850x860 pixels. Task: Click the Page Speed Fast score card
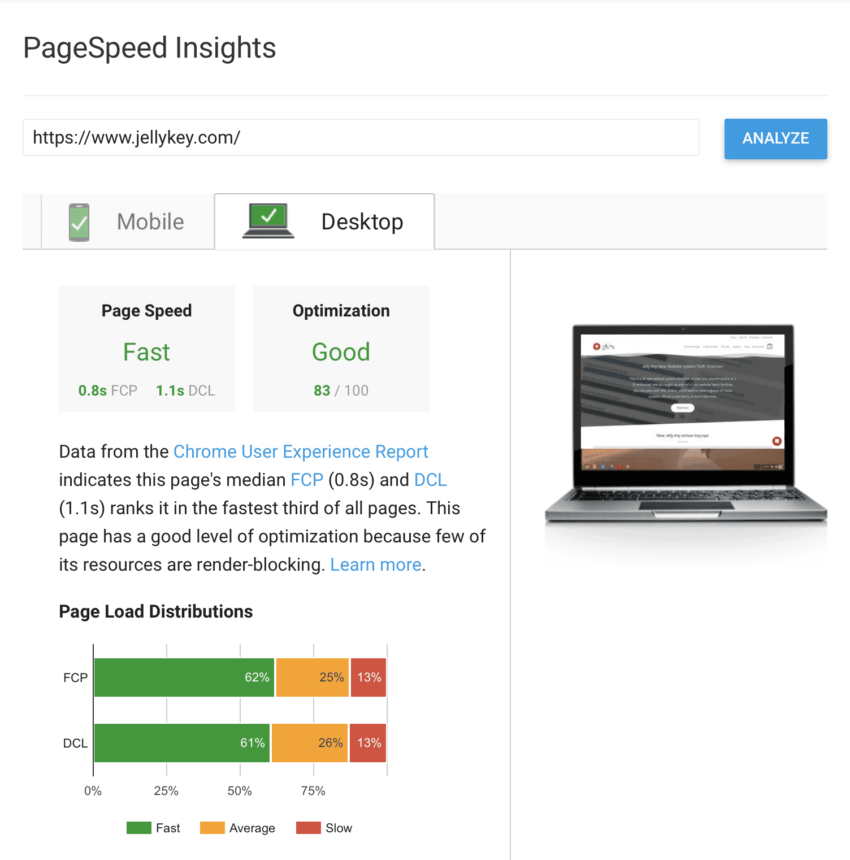tap(147, 350)
